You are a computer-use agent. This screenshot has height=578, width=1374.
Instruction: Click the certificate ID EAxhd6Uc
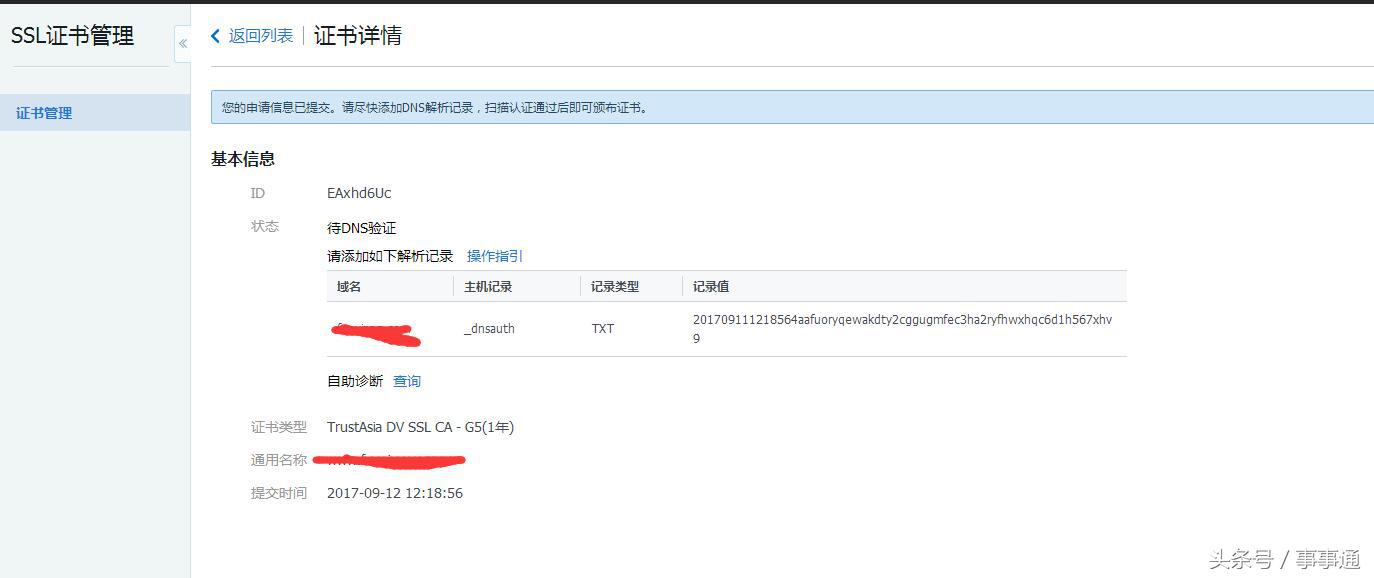pyautogui.click(x=359, y=192)
